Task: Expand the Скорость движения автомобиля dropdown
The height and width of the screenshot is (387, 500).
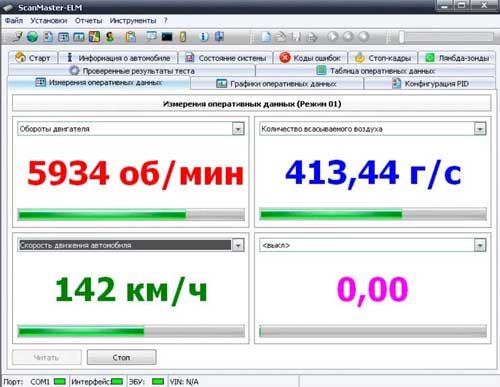Action: (x=238, y=245)
